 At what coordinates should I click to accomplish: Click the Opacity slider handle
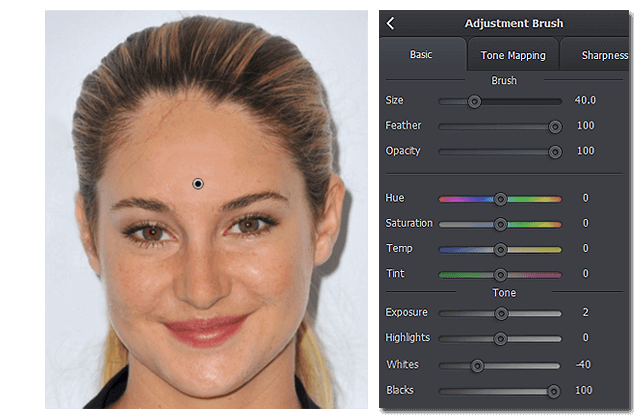click(554, 151)
